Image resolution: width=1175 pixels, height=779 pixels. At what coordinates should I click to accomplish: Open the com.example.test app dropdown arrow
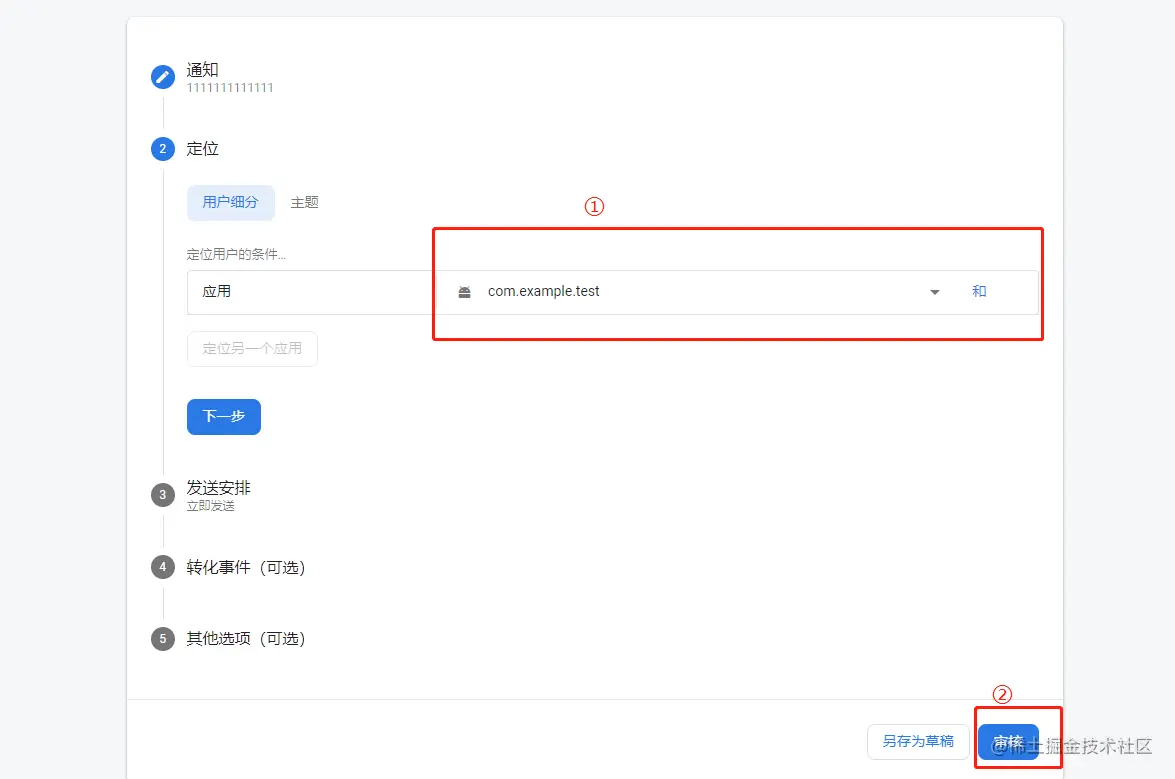tap(934, 291)
